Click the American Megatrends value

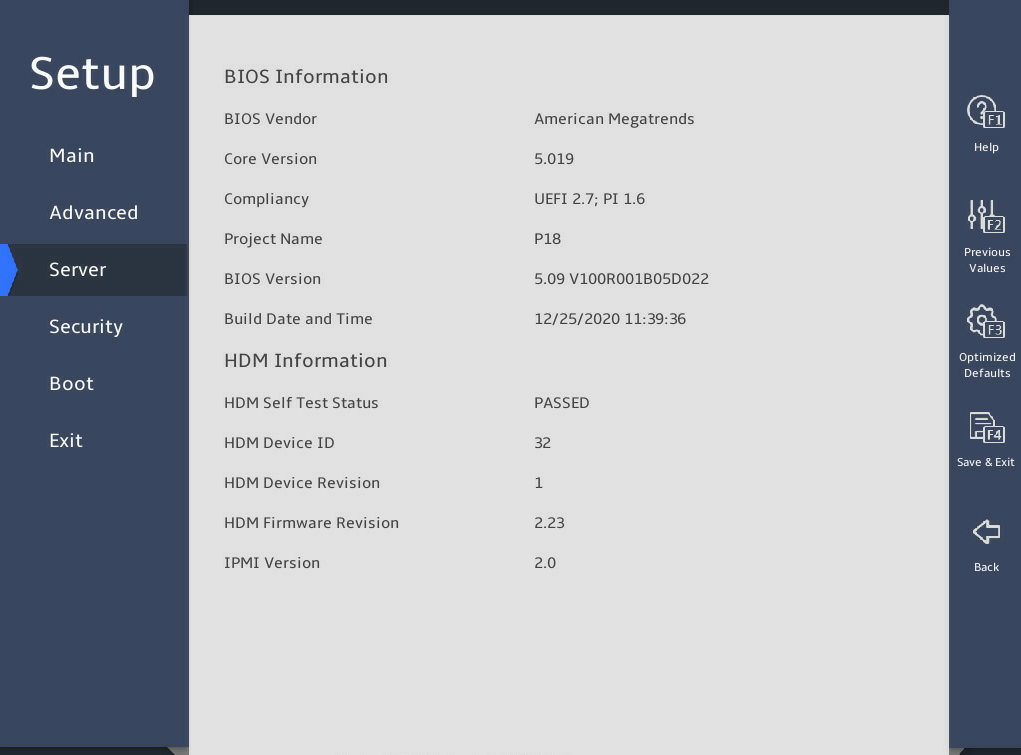point(614,119)
